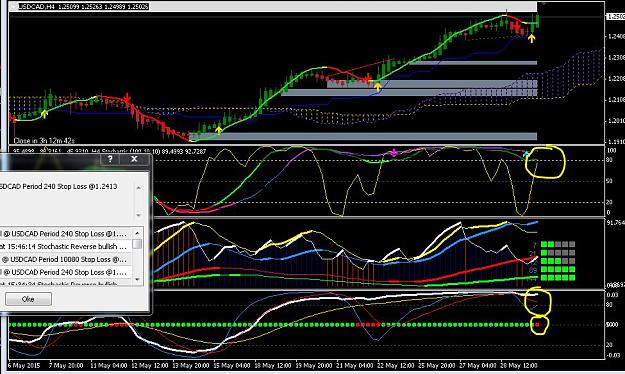Open the question mark help button

click(110, 159)
